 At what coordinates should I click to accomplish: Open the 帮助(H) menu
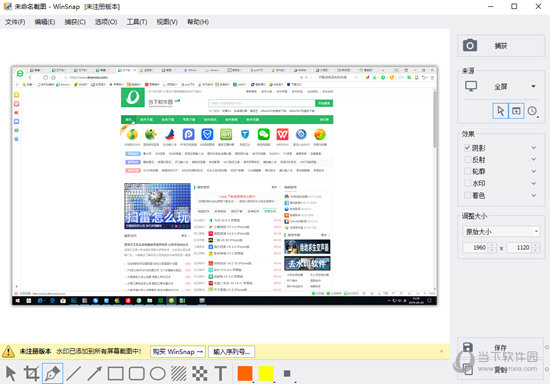coord(198,22)
